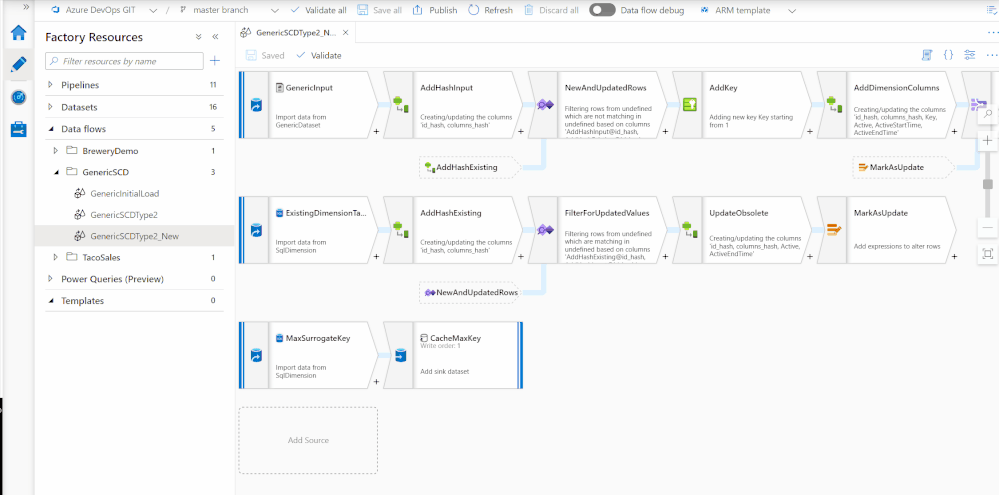This screenshot has height=495, width=999.
Task: Click NewAndUpdatedRows reference link
Action: 470,292
